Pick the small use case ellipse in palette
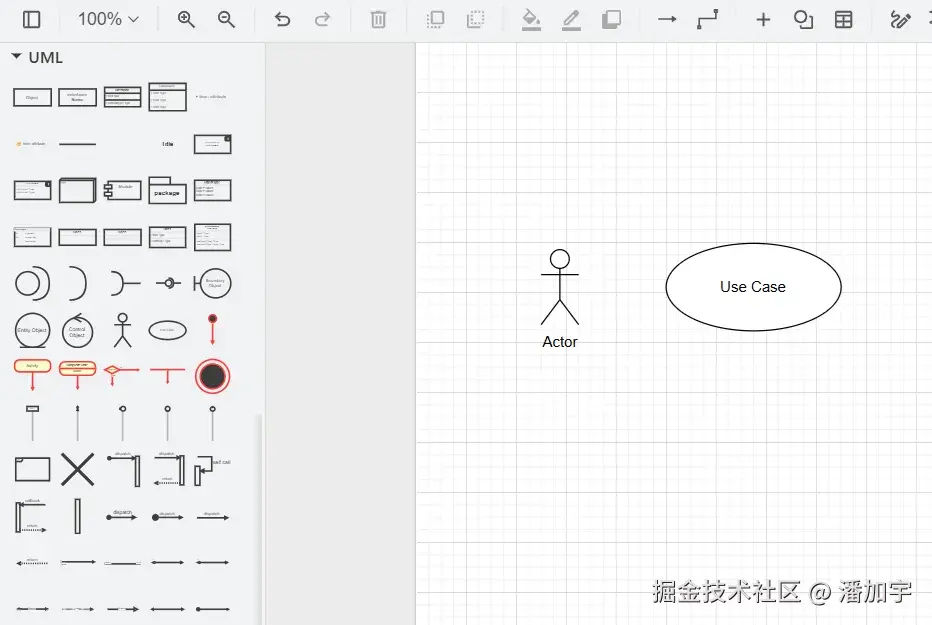Screen dimensions: 932x625 click(168, 330)
